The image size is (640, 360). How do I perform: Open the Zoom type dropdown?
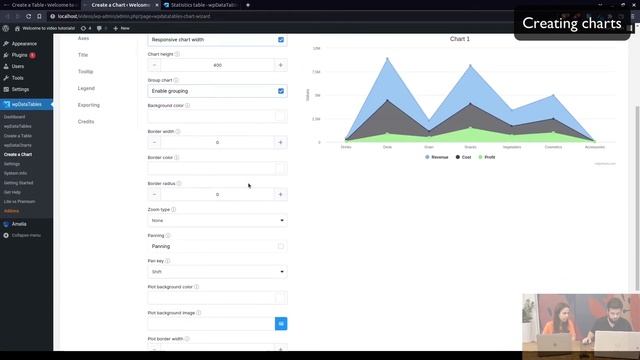pyautogui.click(x=218, y=220)
